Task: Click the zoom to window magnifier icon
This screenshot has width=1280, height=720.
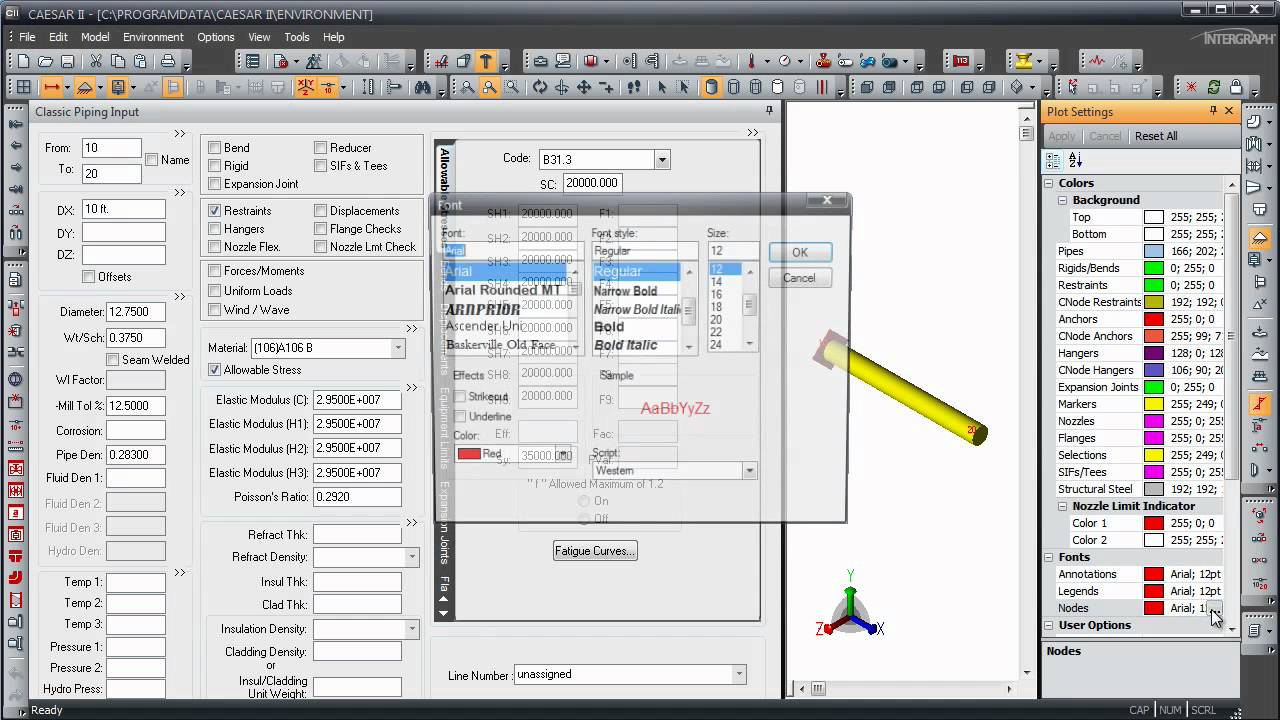Action: point(511,87)
